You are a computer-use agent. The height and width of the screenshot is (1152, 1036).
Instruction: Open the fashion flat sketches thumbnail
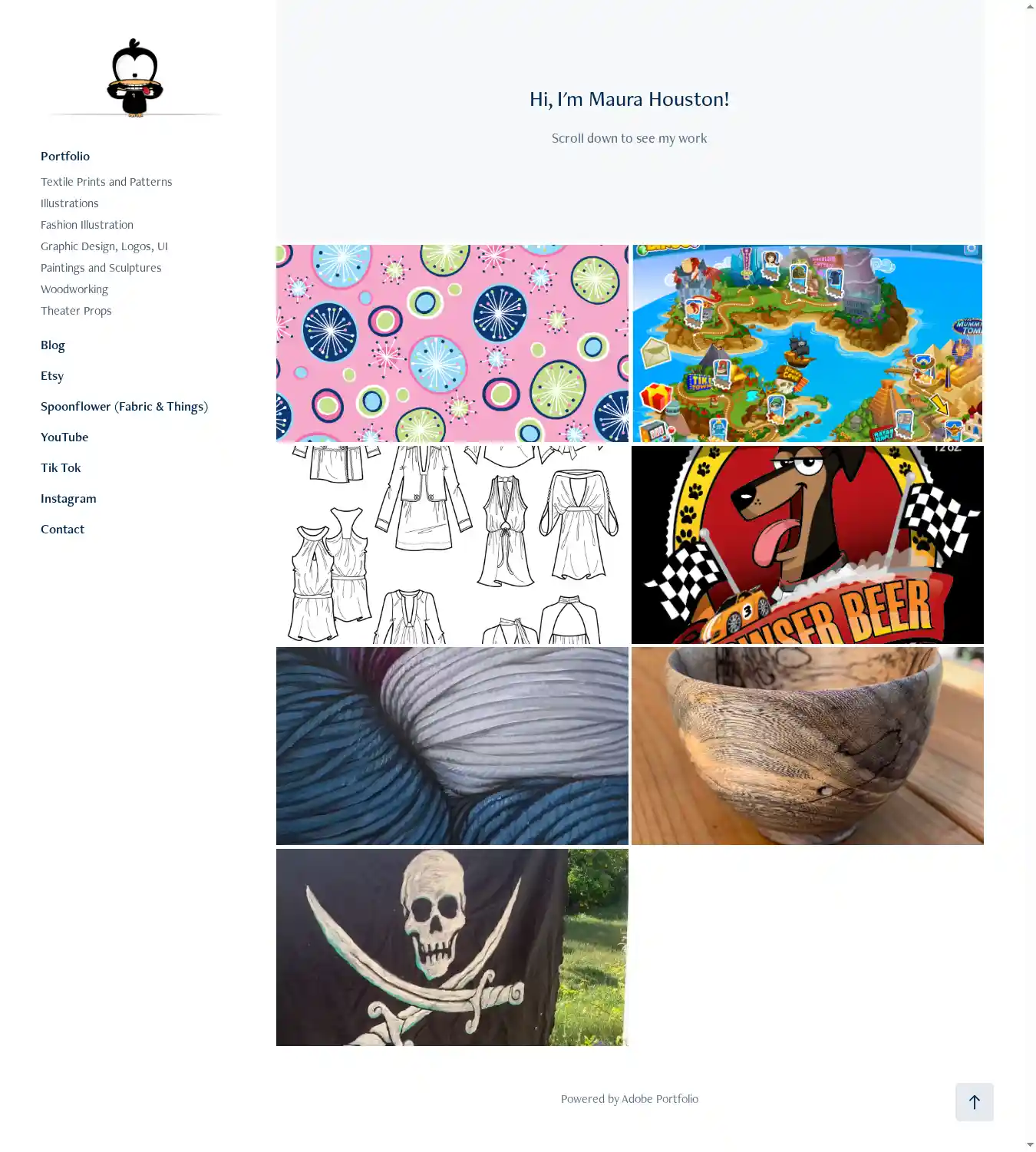click(452, 545)
